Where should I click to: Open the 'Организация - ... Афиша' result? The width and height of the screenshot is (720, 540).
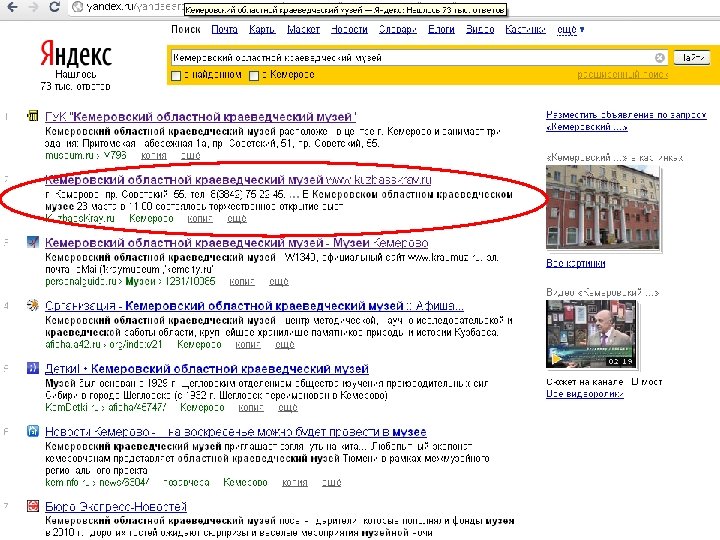[x=254, y=306]
